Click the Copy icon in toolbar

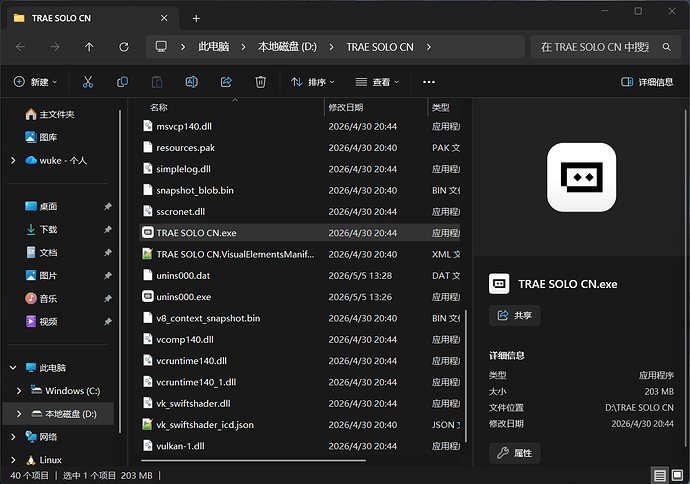tap(122, 82)
